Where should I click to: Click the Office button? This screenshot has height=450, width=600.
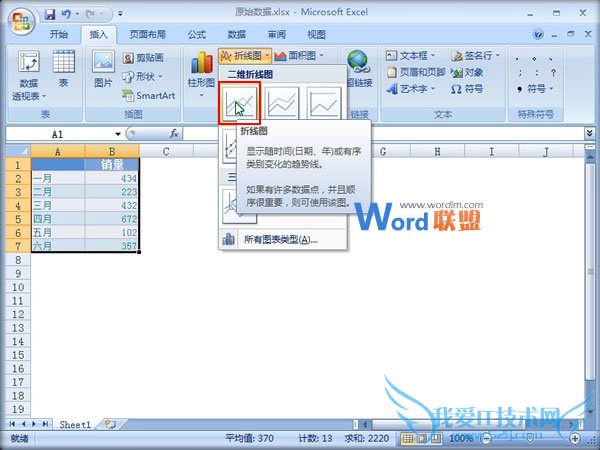[x=21, y=21]
